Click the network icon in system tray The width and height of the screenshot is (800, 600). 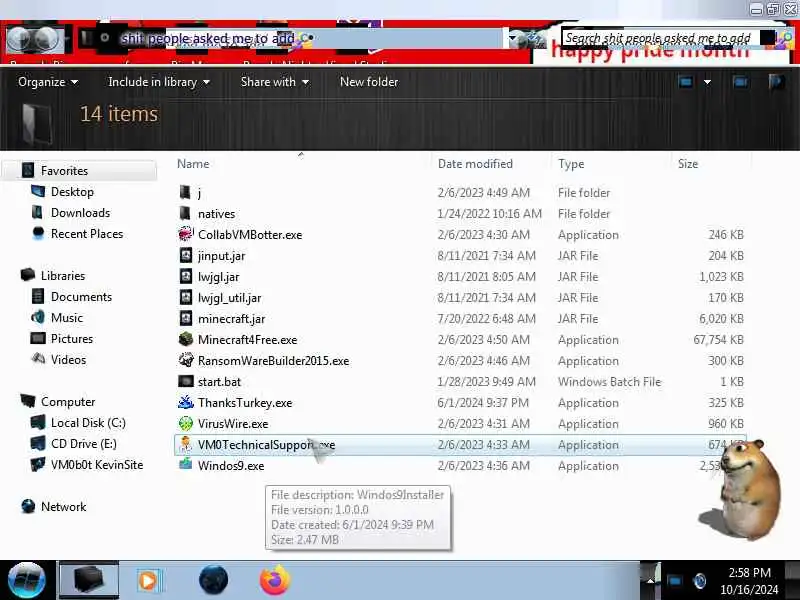[674, 581]
